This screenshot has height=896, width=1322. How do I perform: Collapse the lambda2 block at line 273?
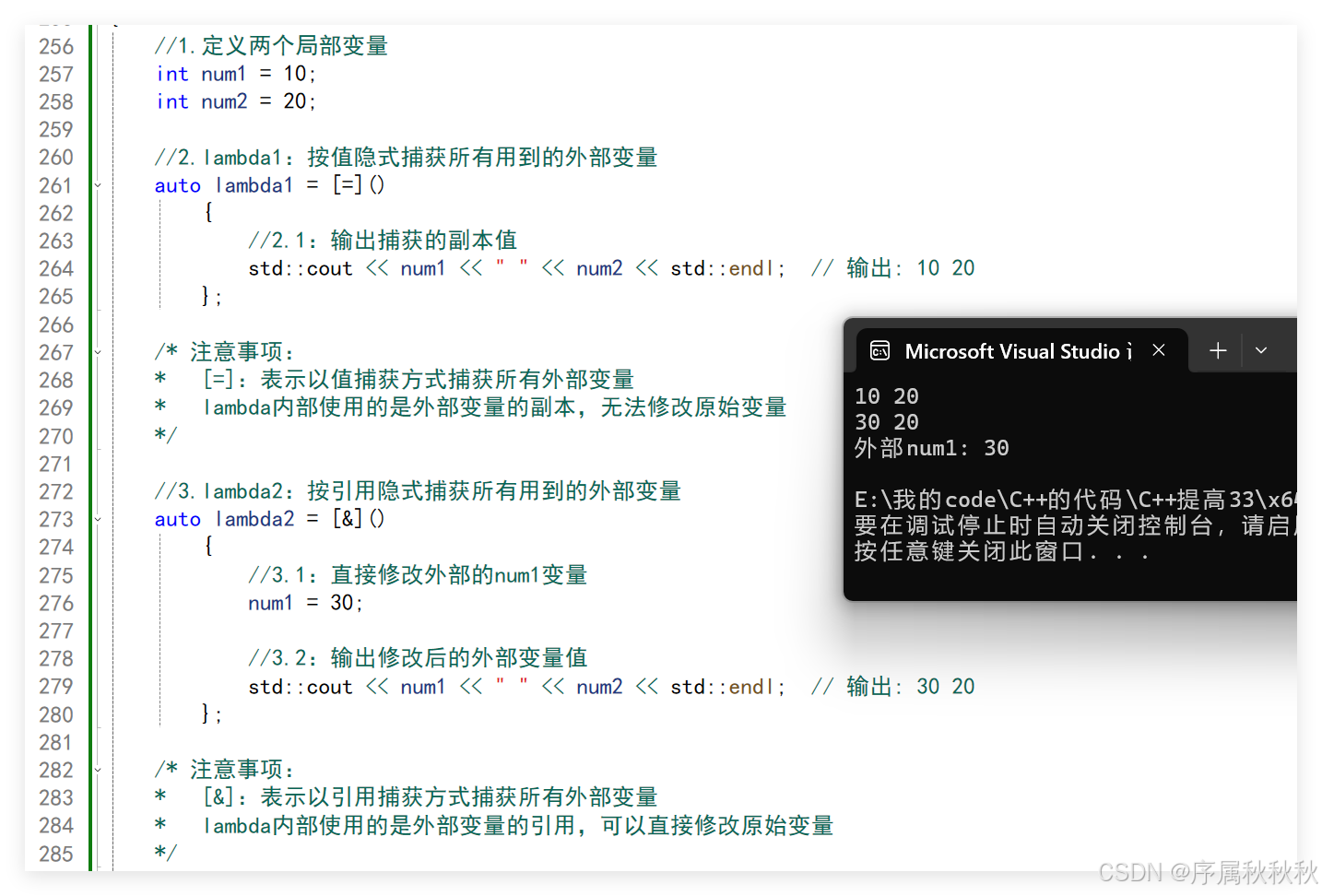tap(98, 519)
